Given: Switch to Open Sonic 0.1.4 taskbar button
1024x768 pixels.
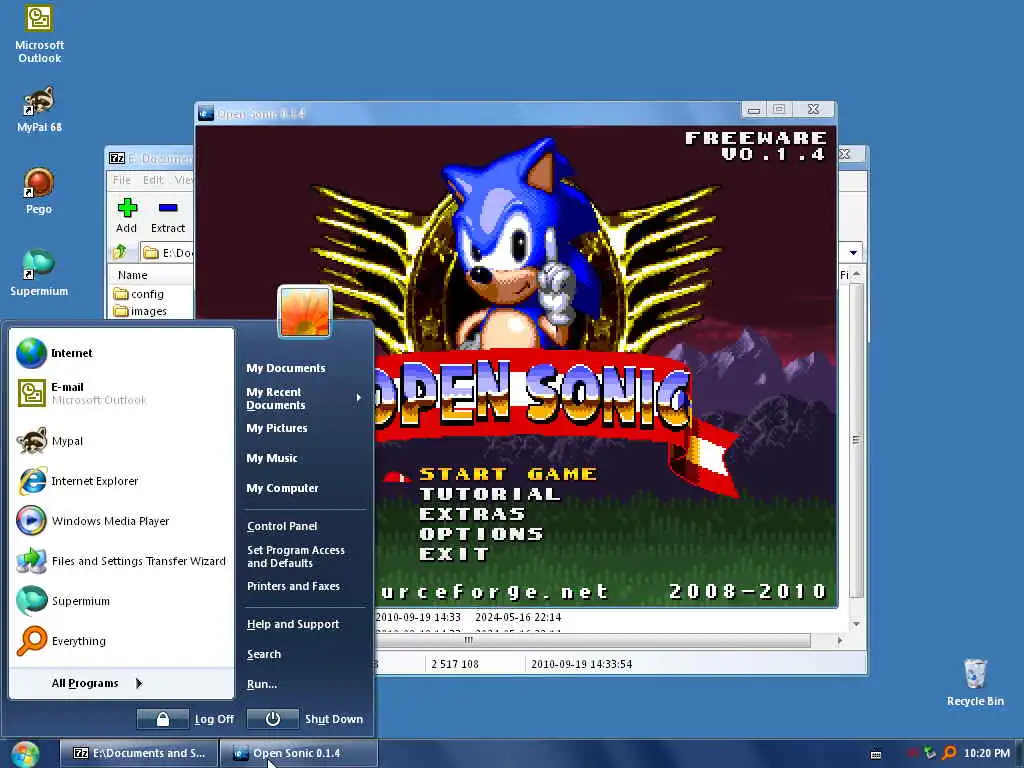Looking at the screenshot, I should (x=298, y=753).
